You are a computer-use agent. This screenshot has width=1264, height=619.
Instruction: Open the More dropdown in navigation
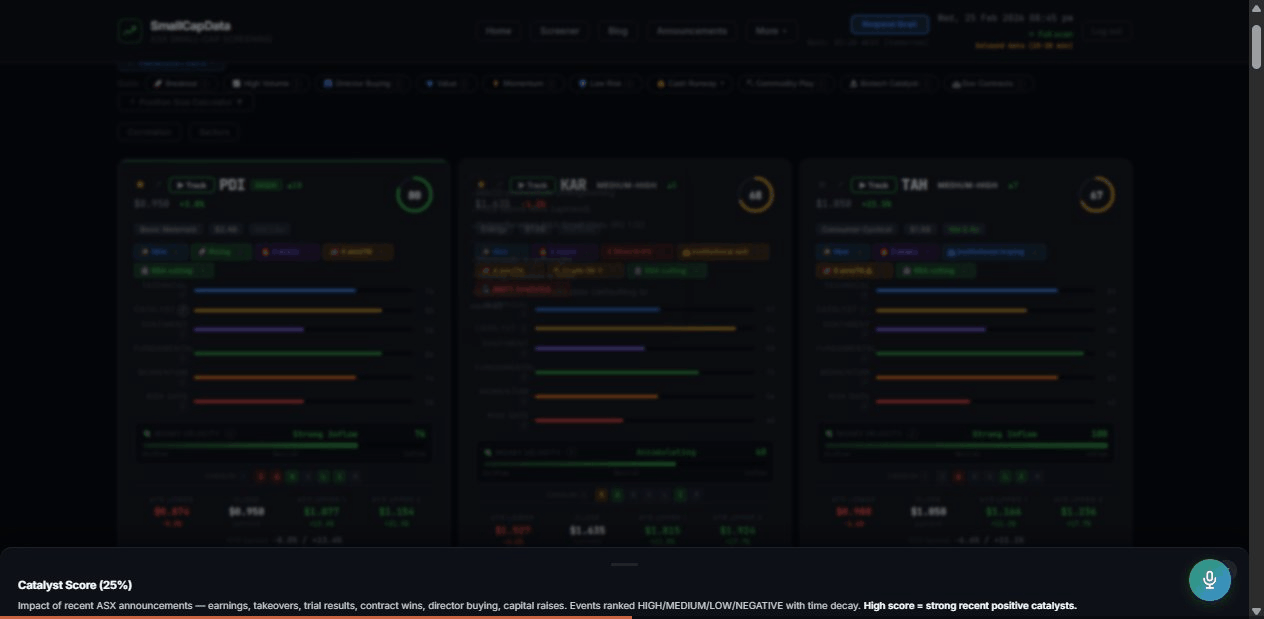(770, 31)
